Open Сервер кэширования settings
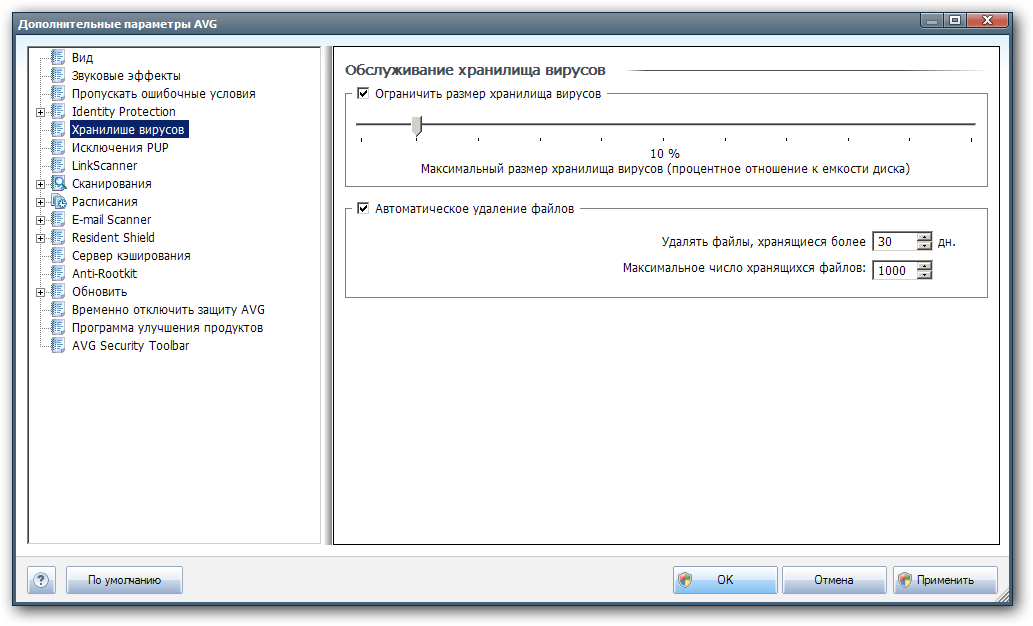The image size is (1033, 626). 131,256
